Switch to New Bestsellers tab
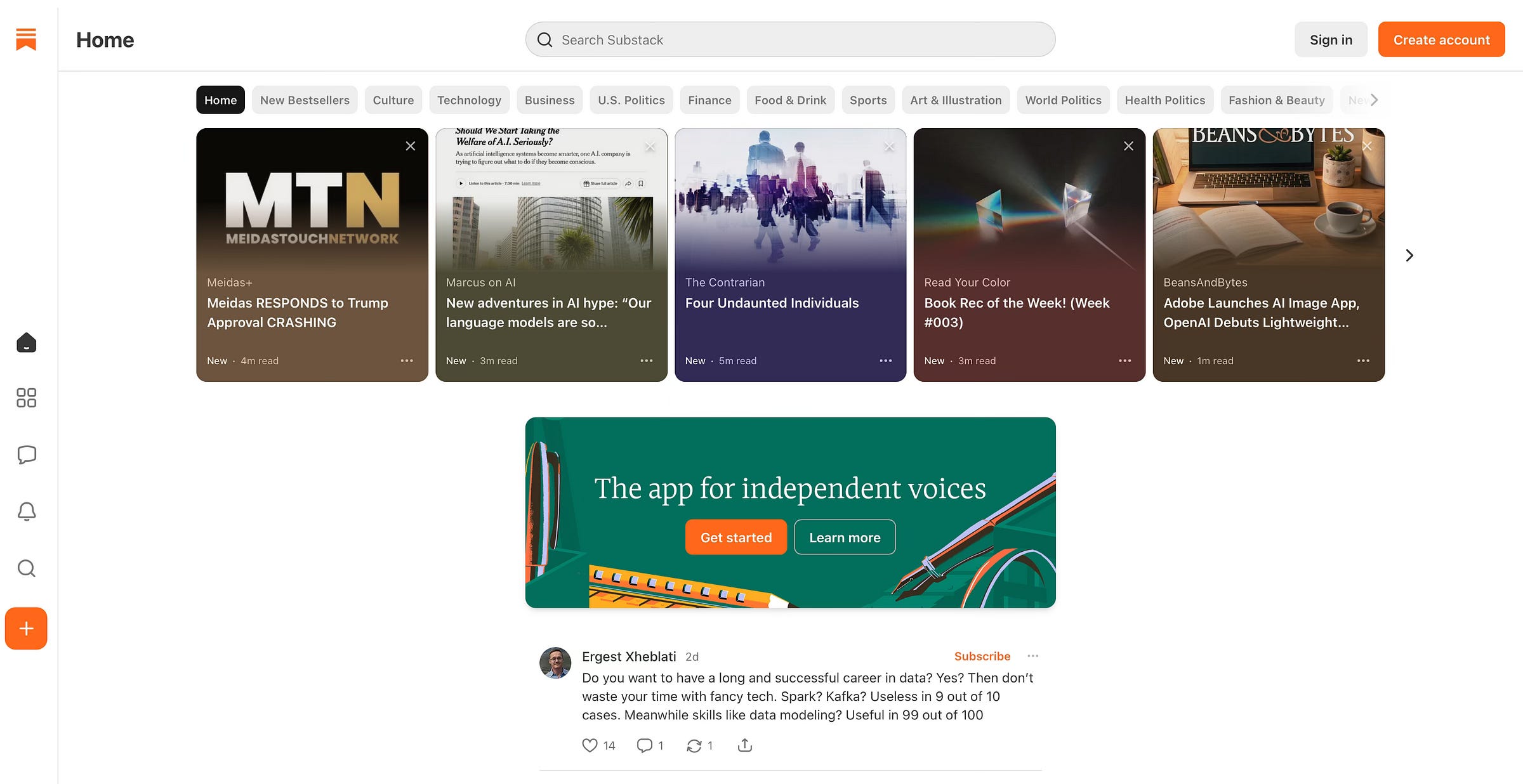 click(x=305, y=100)
